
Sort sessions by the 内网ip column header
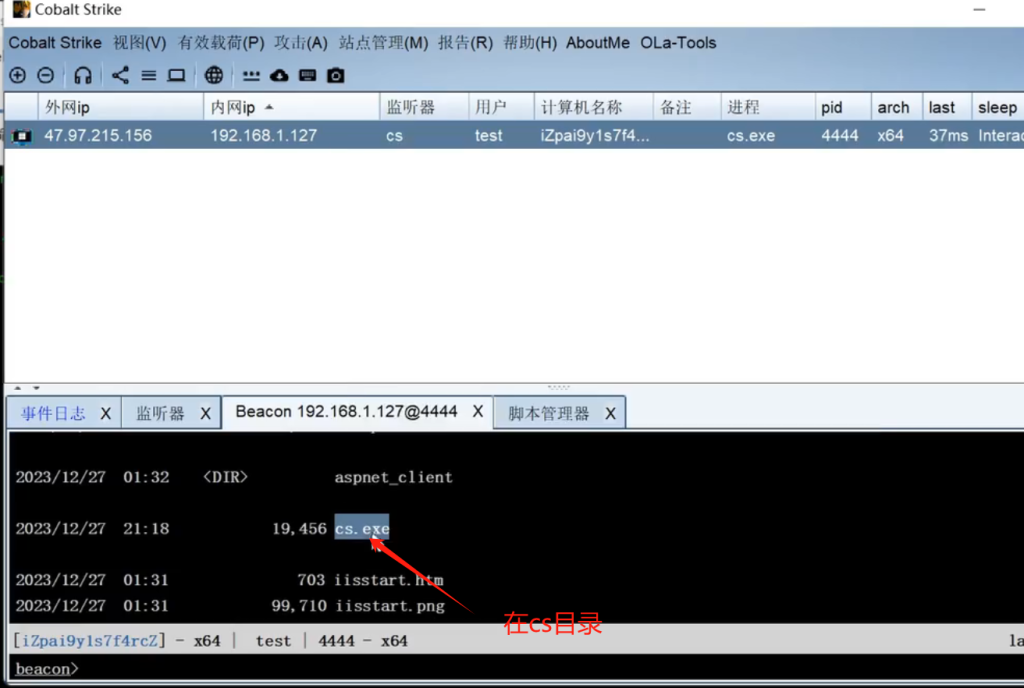point(292,107)
